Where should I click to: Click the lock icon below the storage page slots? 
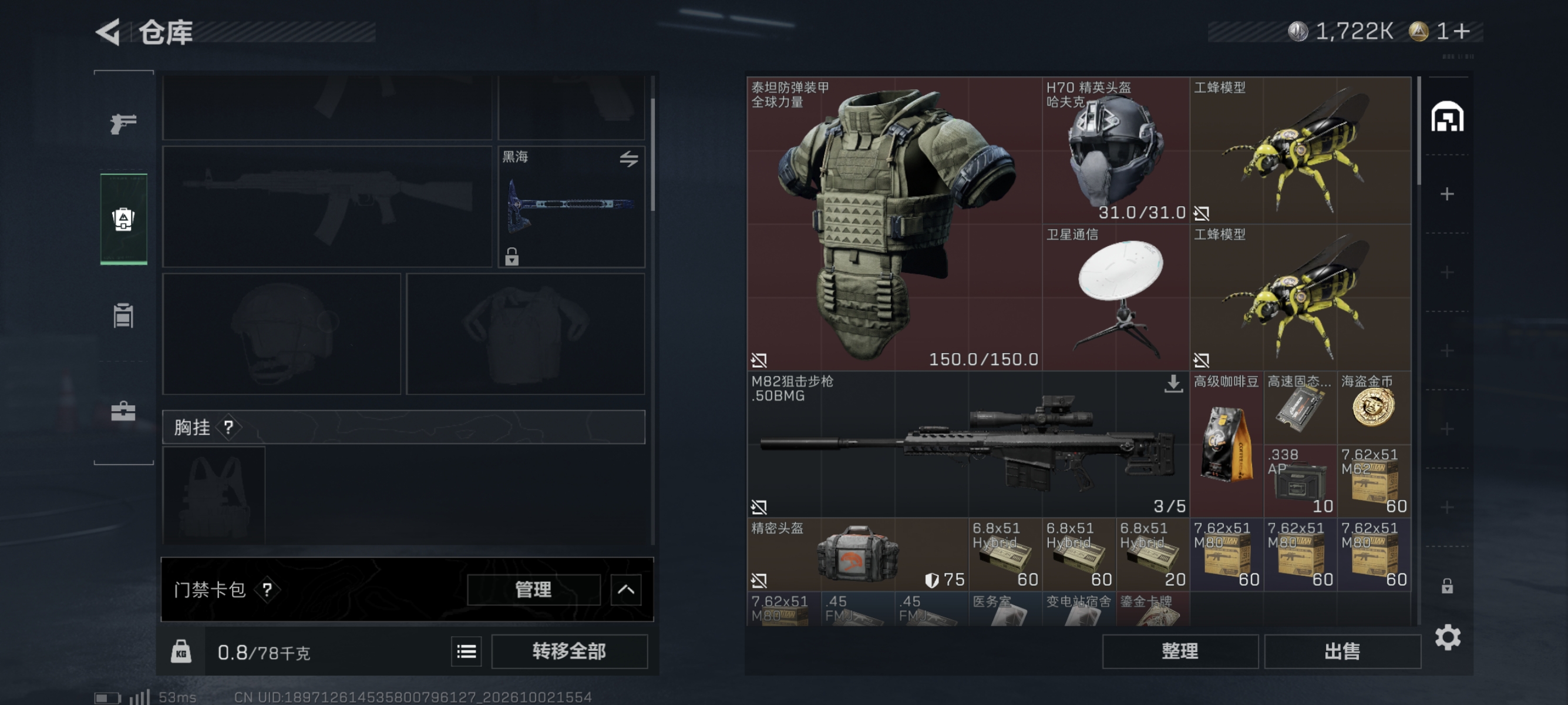(1448, 586)
